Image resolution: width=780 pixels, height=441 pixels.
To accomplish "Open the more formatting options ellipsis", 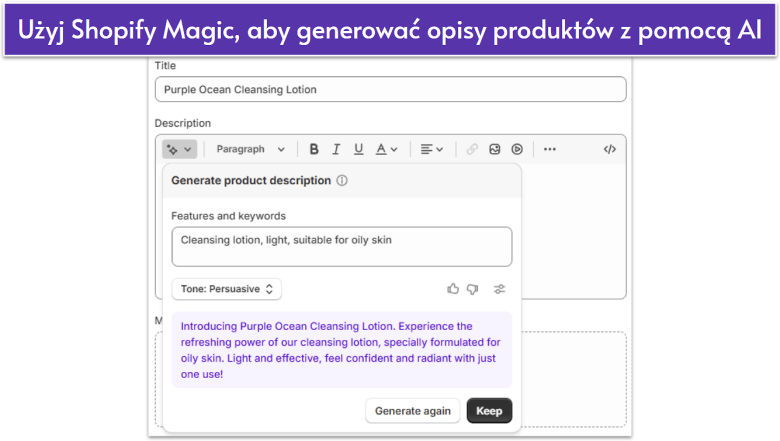I will click(550, 149).
